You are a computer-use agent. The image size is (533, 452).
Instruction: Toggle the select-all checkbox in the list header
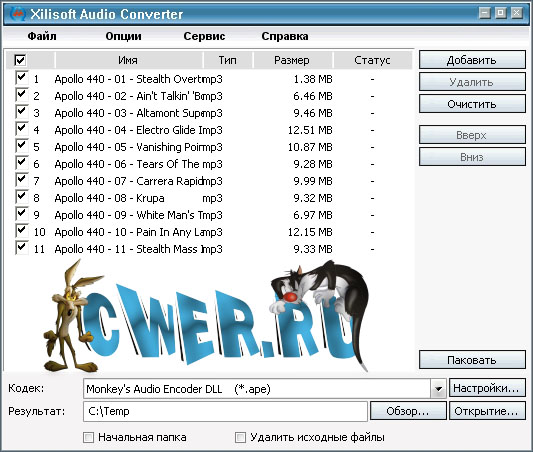point(20,60)
